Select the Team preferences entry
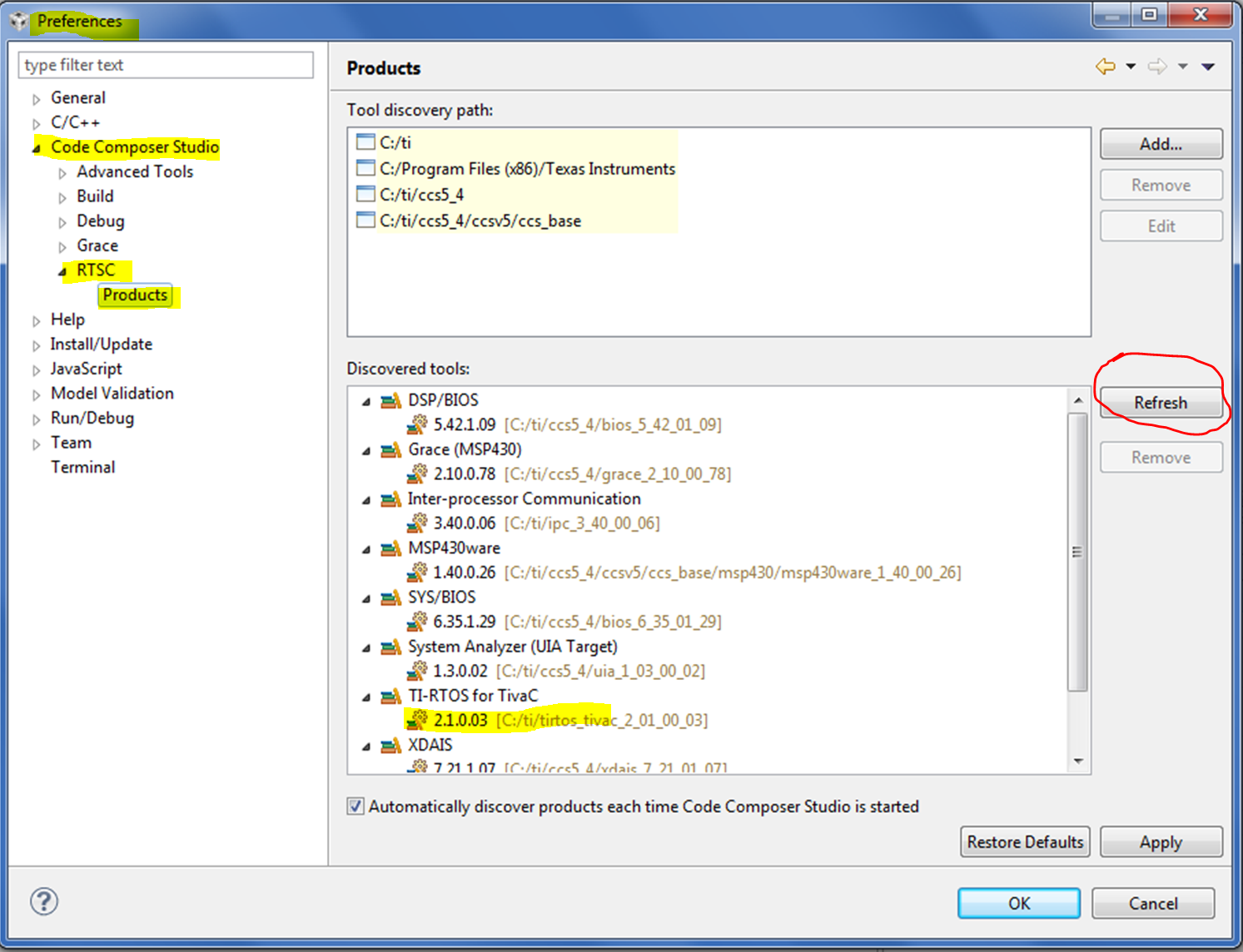 pos(71,443)
